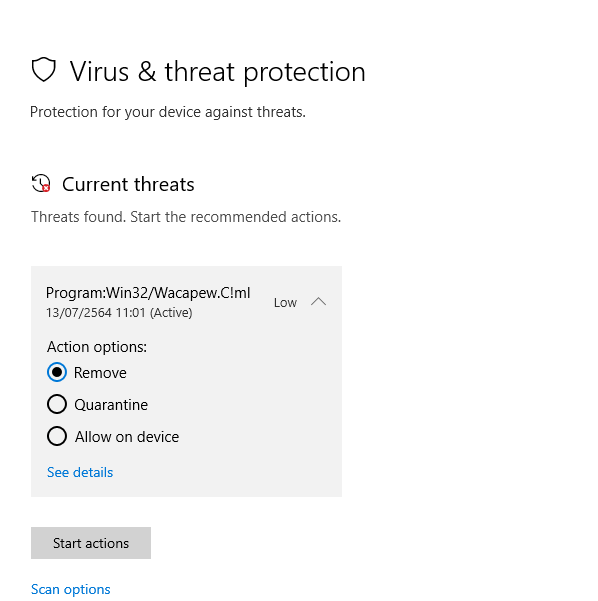This screenshot has height=601, width=598.
Task: Click the Action options label
Action: tap(97, 347)
